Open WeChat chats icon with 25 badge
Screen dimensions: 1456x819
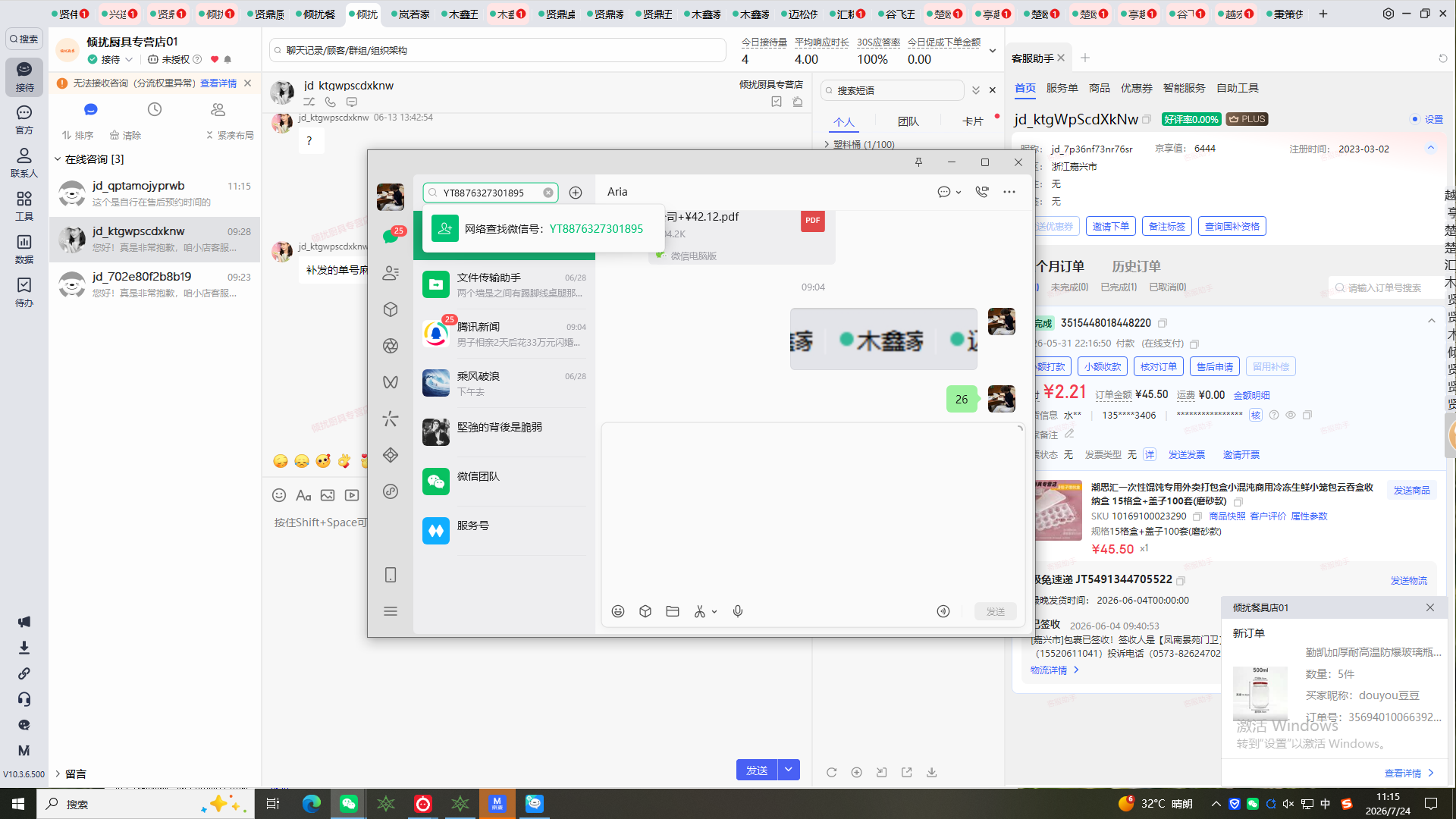click(391, 236)
